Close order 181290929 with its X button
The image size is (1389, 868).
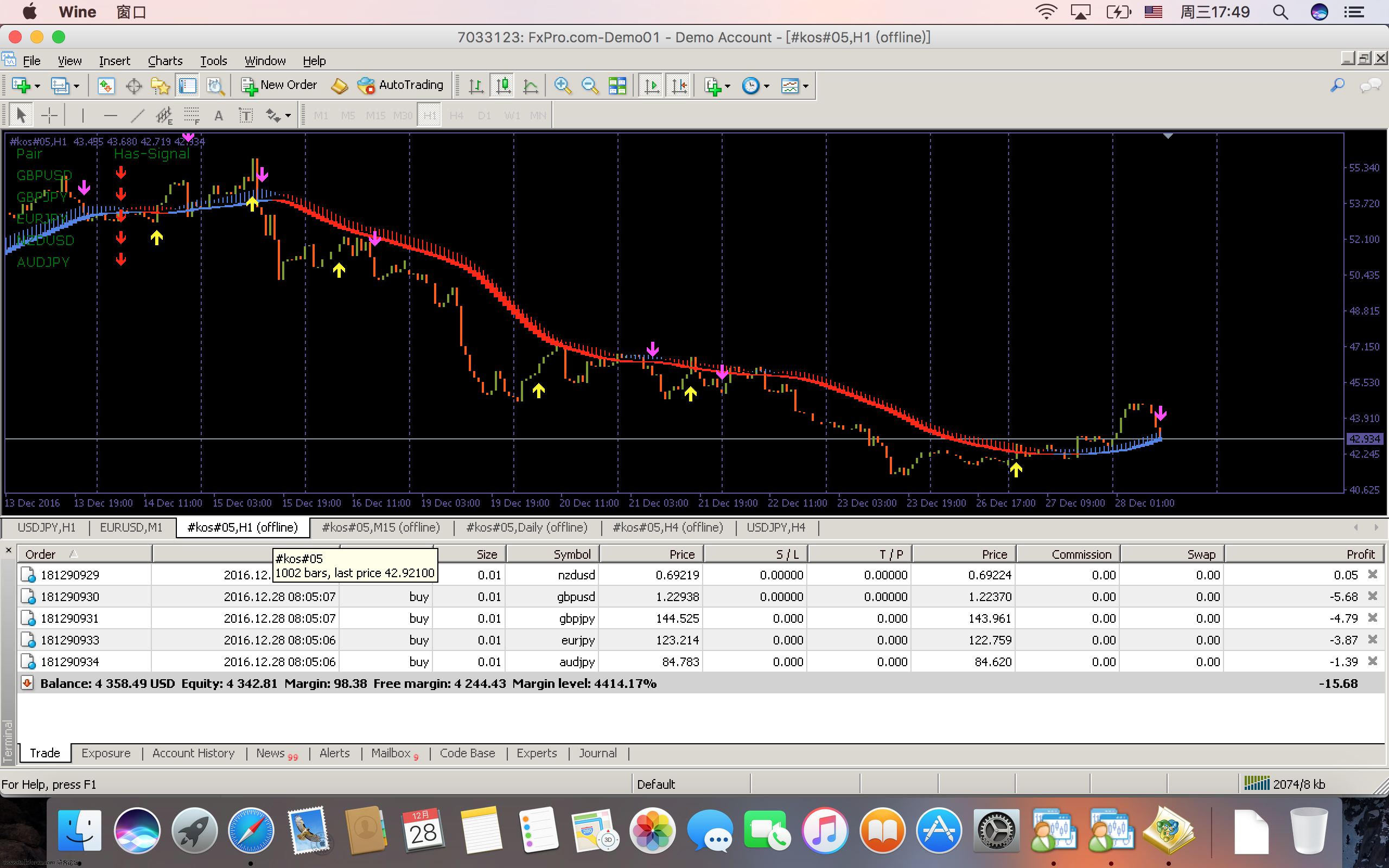[1372, 574]
